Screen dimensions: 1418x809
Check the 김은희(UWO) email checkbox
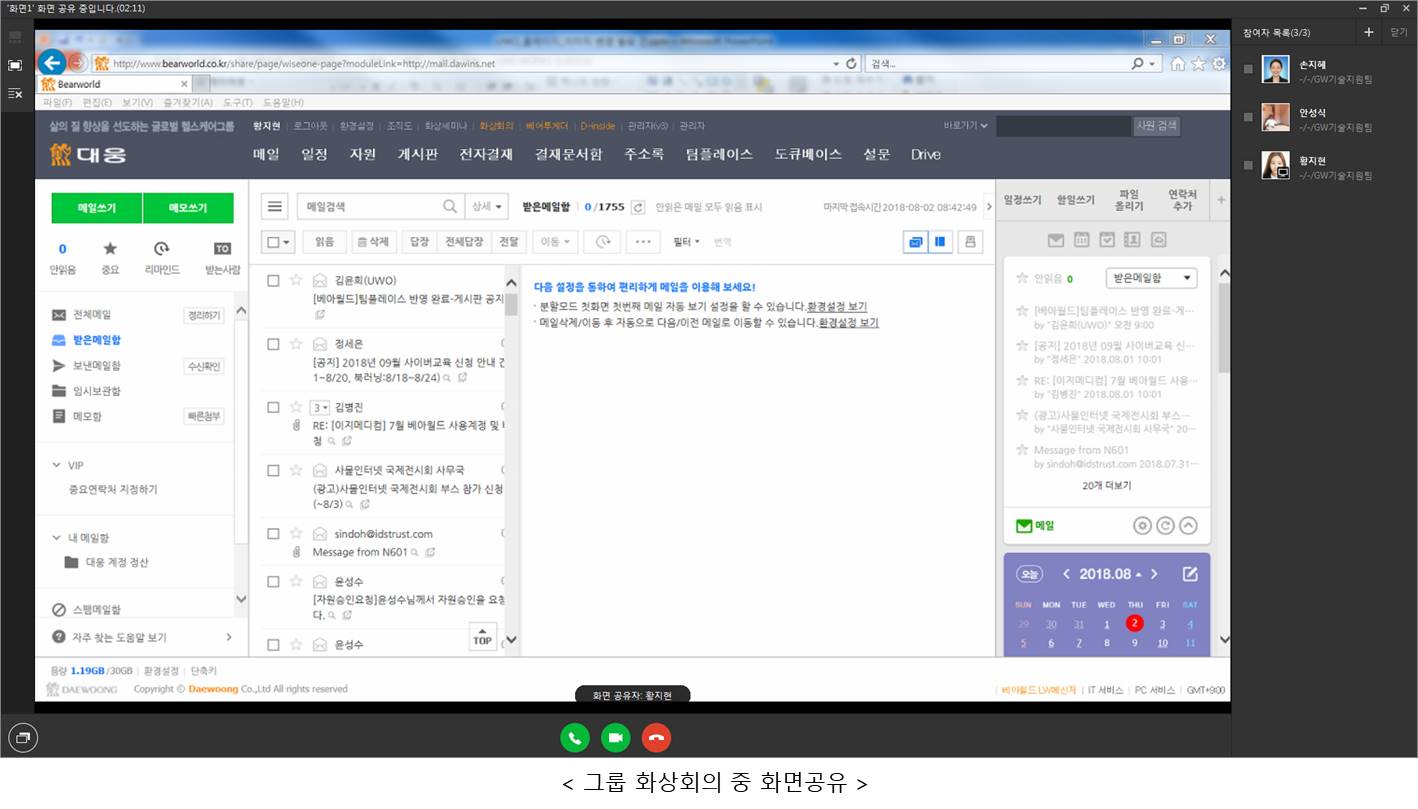(x=273, y=281)
